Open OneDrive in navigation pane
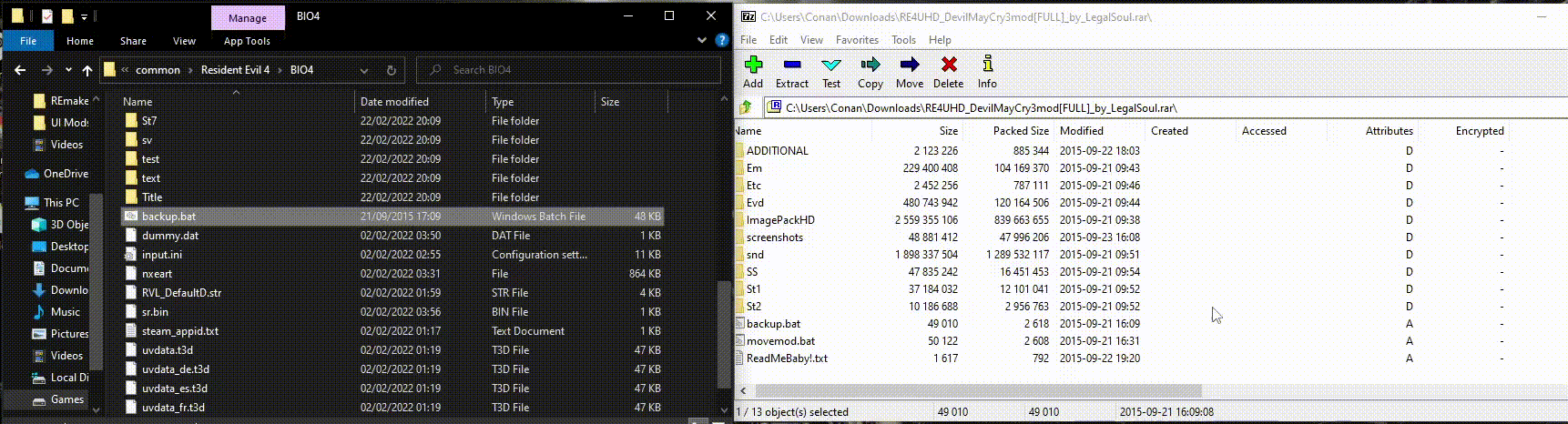Screen dimensions: 1568x424 pos(56,174)
